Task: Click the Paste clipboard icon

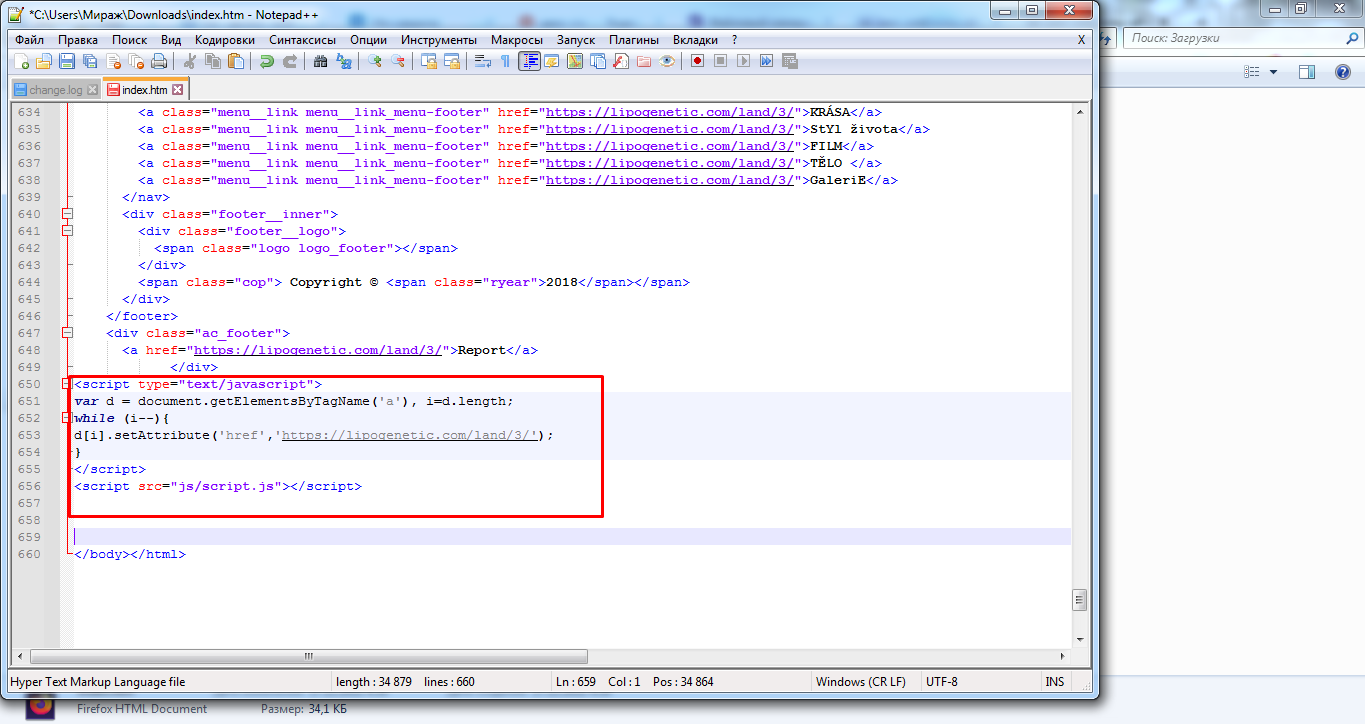Action: point(235,61)
